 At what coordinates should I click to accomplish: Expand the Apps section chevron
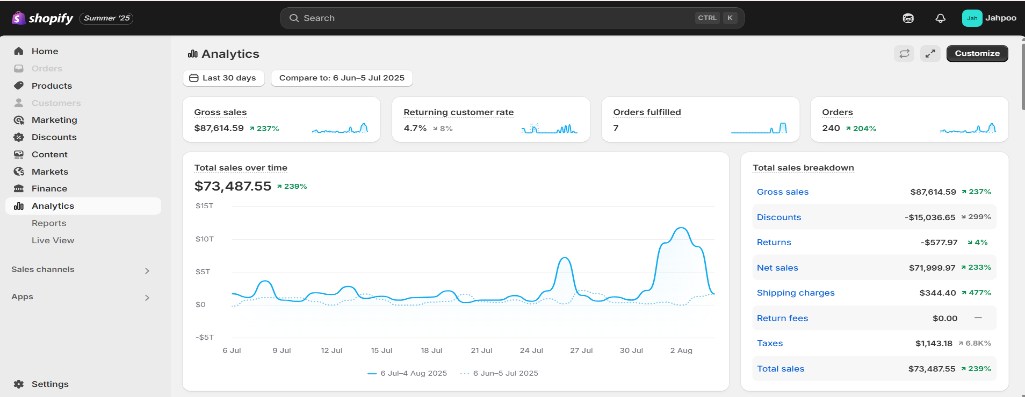[147, 298]
